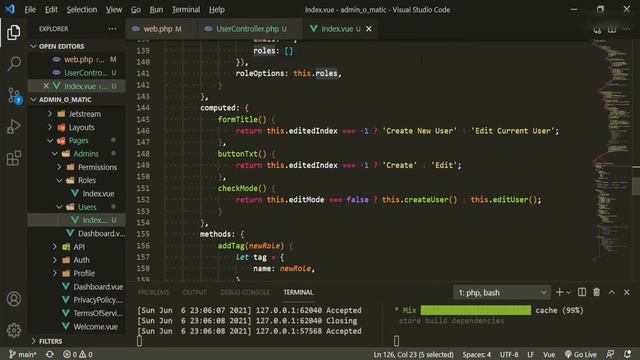Click Explorer more actions ellipsis

[x=112, y=29]
